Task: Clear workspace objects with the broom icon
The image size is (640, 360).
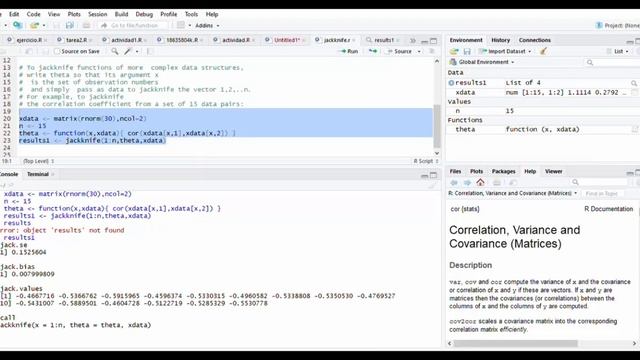Action: click(x=543, y=51)
